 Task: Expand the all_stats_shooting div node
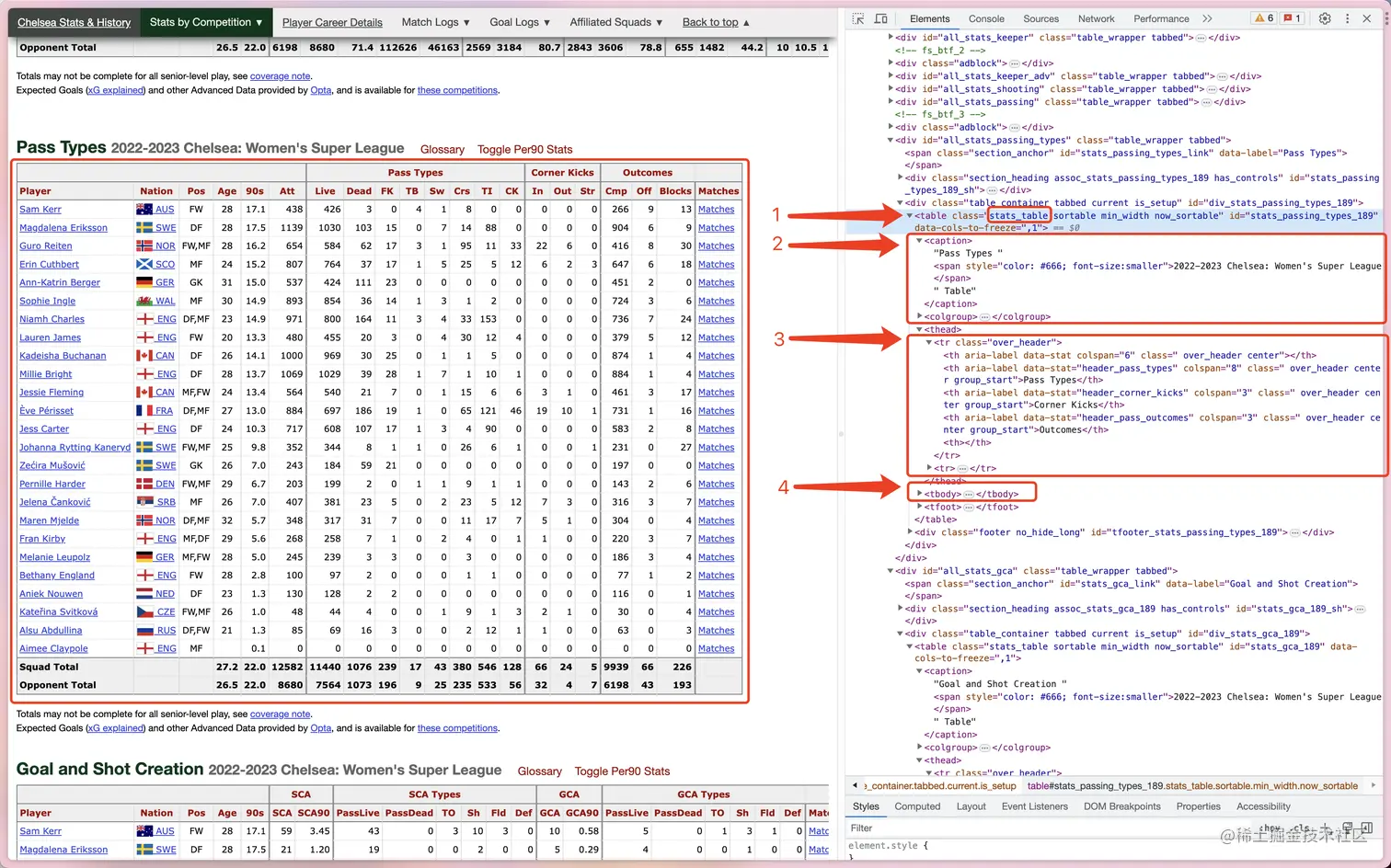(891, 89)
